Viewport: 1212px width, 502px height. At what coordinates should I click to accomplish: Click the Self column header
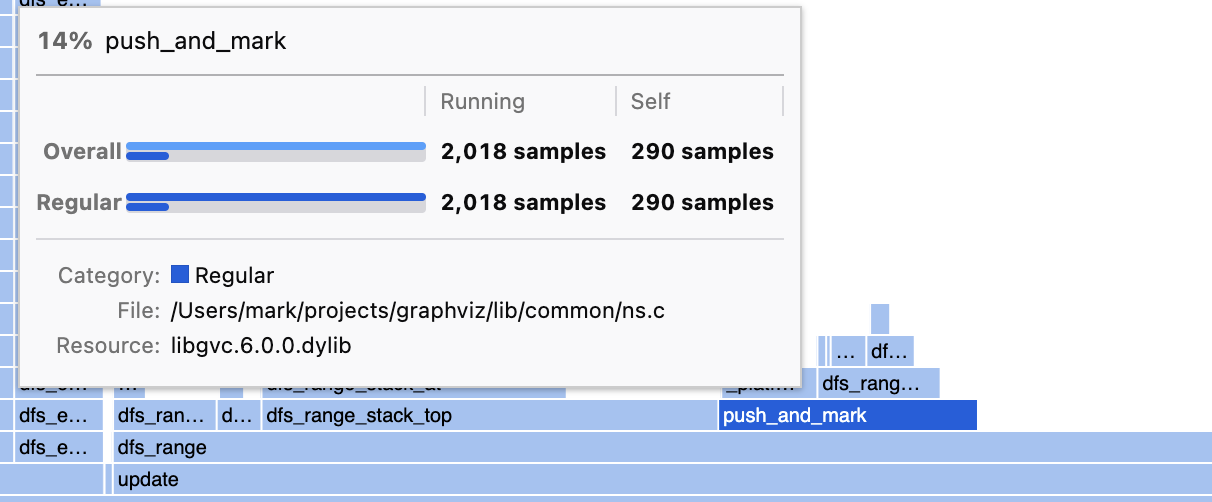pos(651,101)
